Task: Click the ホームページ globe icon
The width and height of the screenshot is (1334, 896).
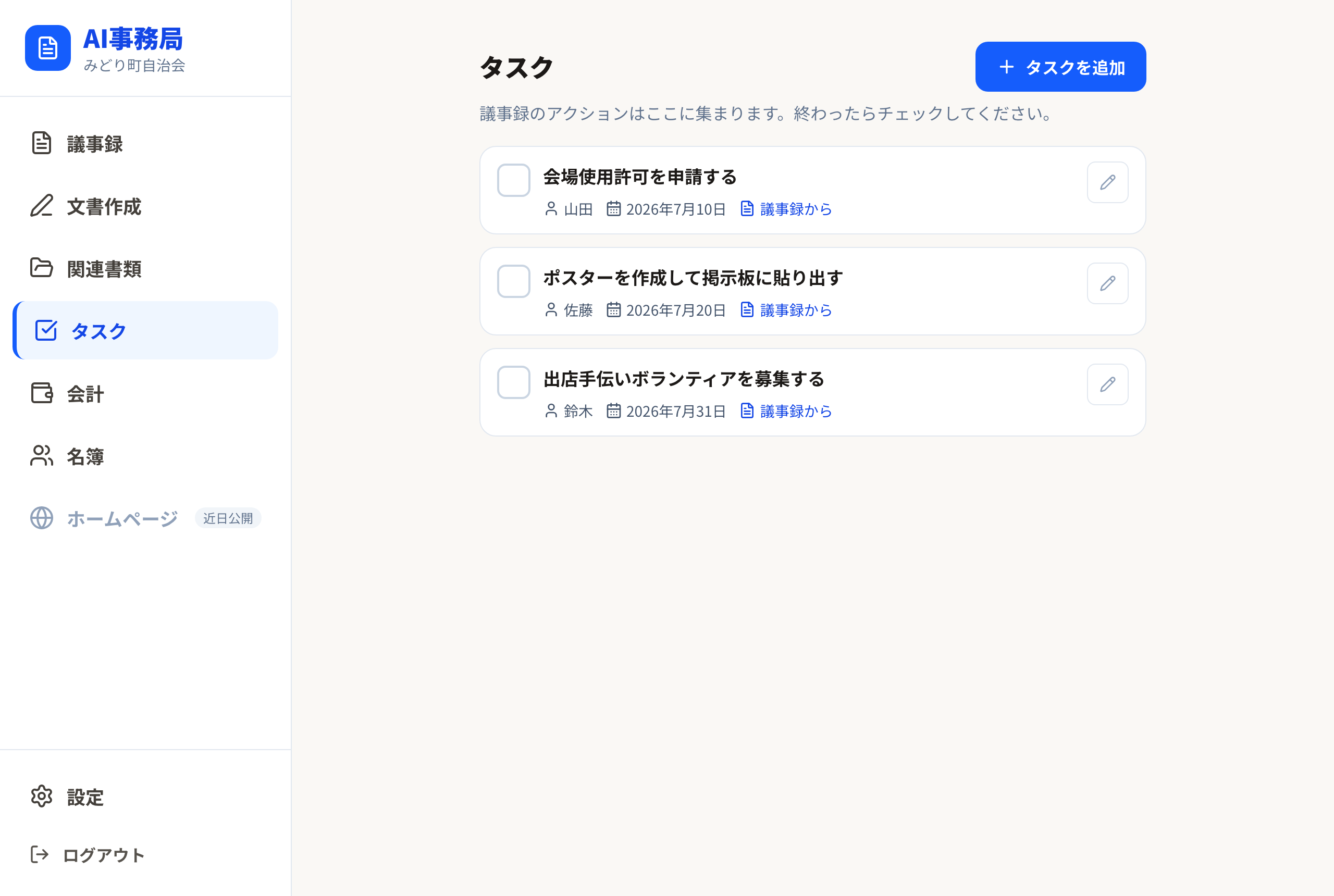Action: pos(41,518)
